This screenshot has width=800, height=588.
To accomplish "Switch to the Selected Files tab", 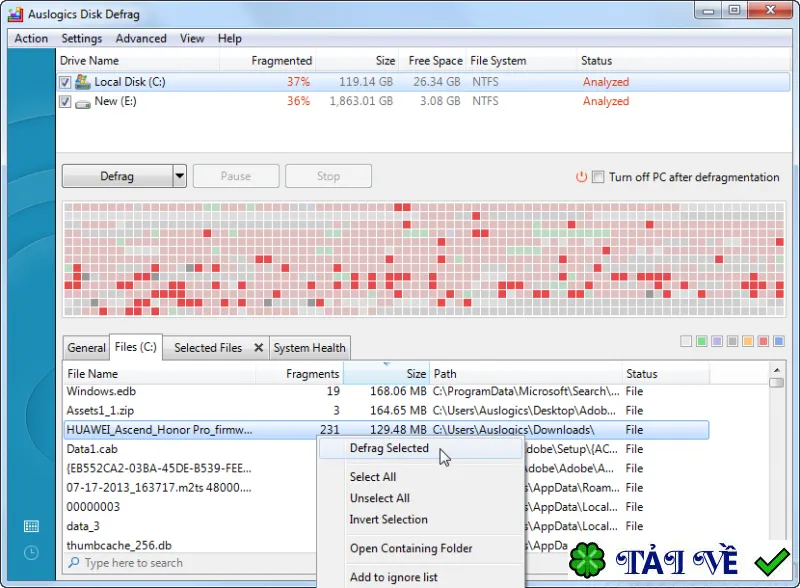I will point(208,348).
